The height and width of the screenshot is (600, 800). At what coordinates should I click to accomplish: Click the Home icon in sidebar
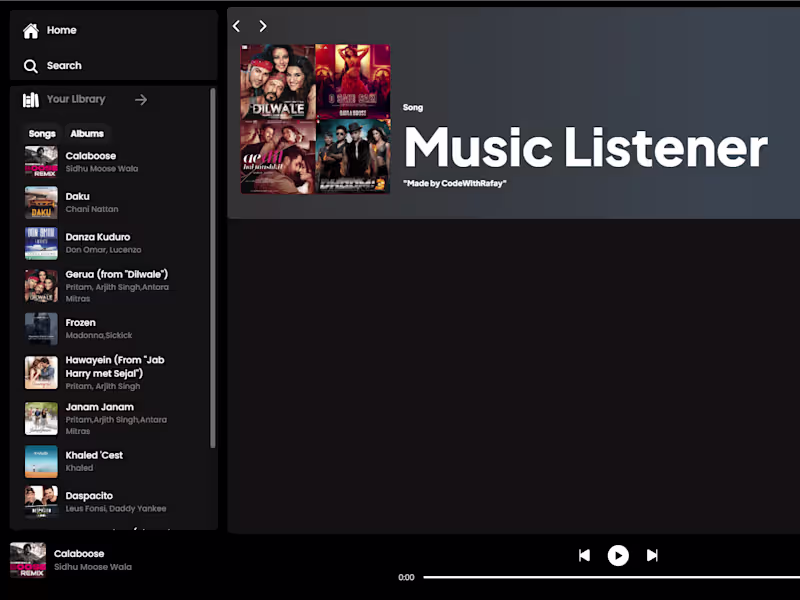tap(33, 30)
